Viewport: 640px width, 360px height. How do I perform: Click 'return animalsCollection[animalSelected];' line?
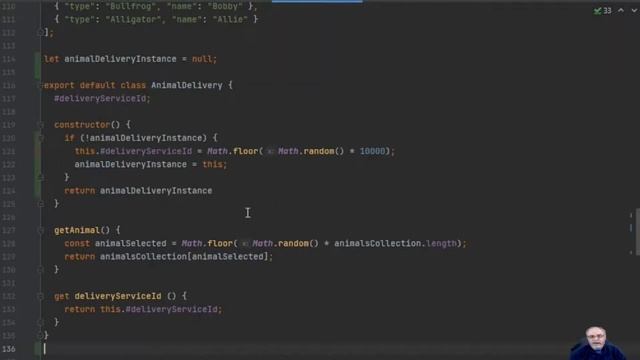coord(169,256)
